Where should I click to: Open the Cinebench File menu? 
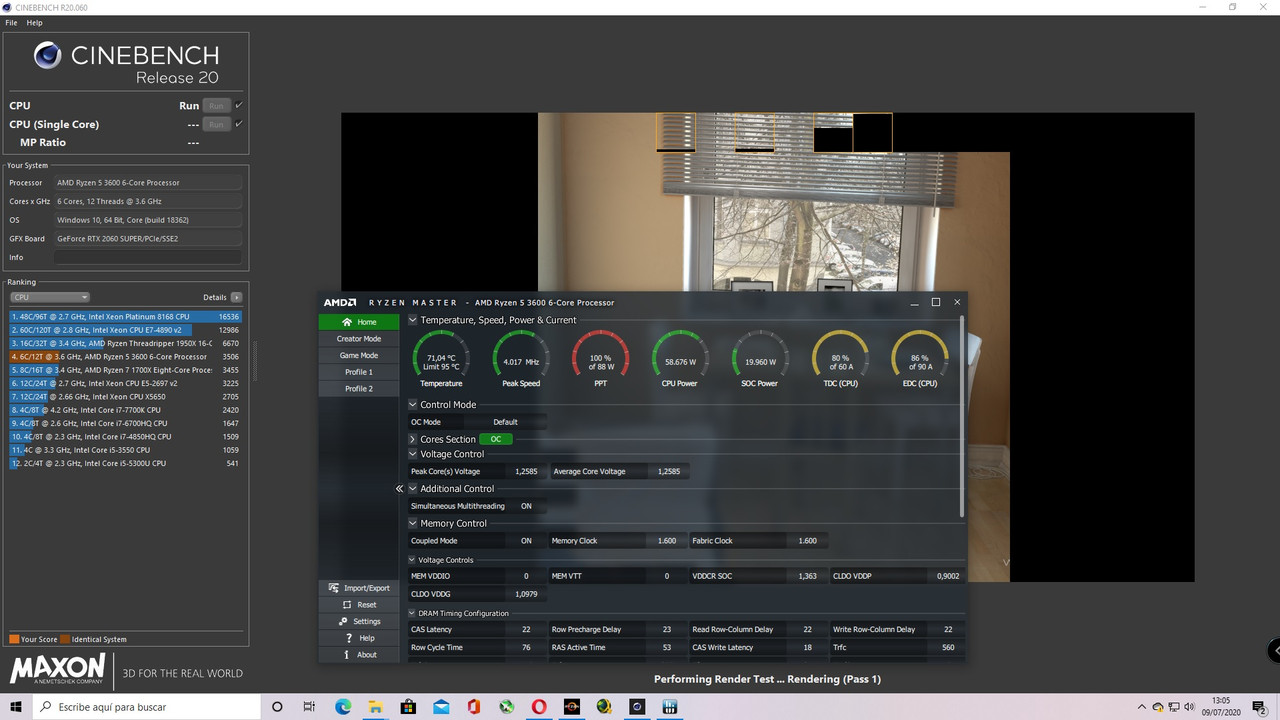click(x=11, y=22)
